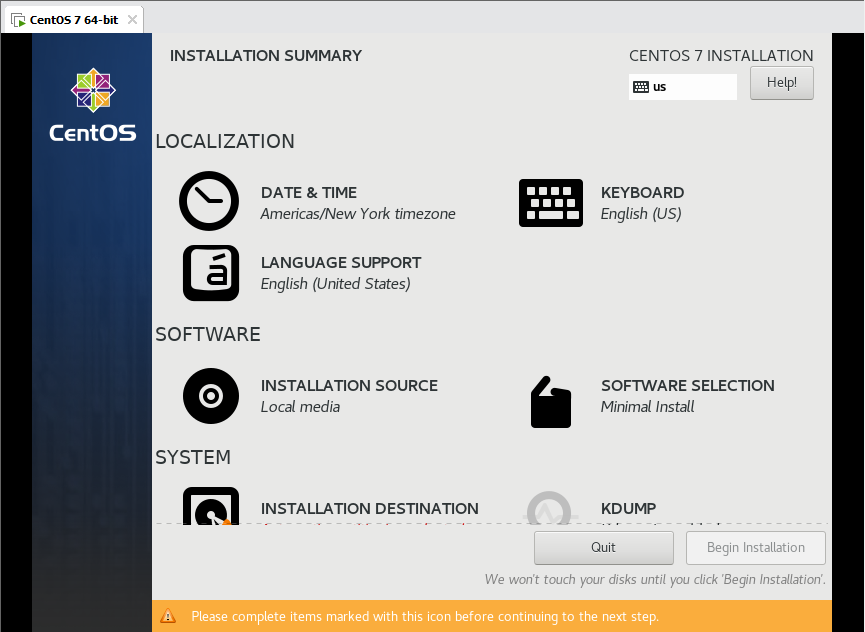Click the Quit button

(x=604, y=548)
